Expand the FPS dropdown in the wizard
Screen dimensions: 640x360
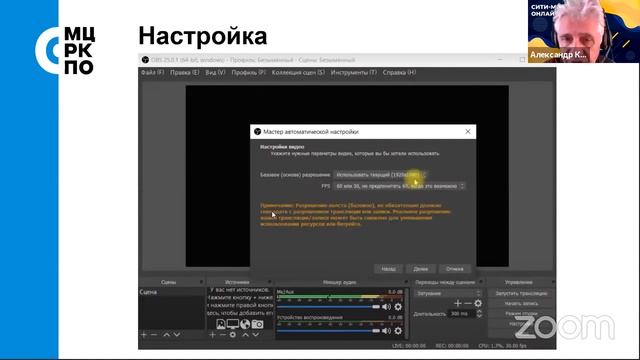399,186
